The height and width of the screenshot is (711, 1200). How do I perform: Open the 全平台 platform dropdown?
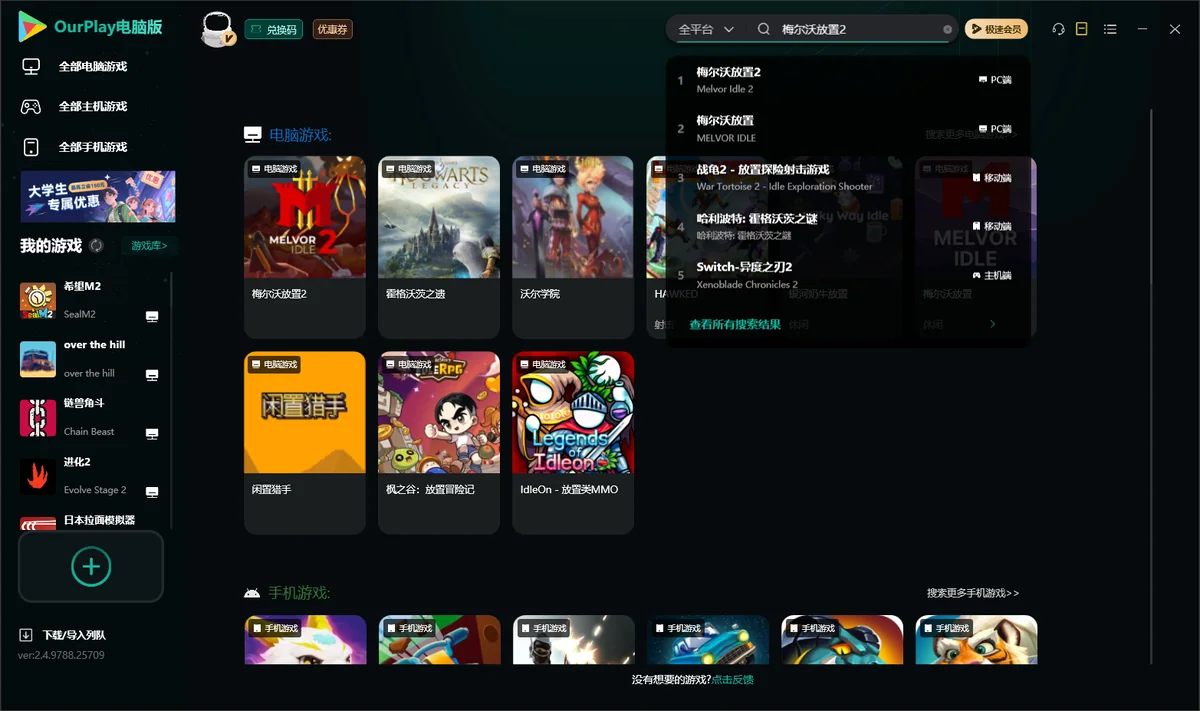point(706,30)
